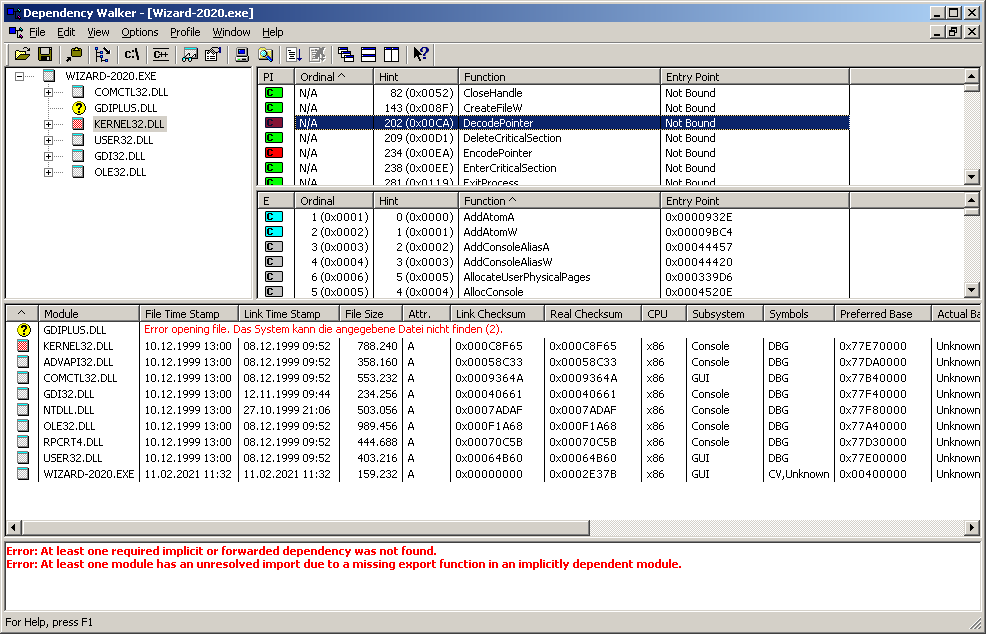The height and width of the screenshot is (634, 986).
Task: Collapse the WIZARD-2020.EXE root node
Action: click(x=20, y=76)
